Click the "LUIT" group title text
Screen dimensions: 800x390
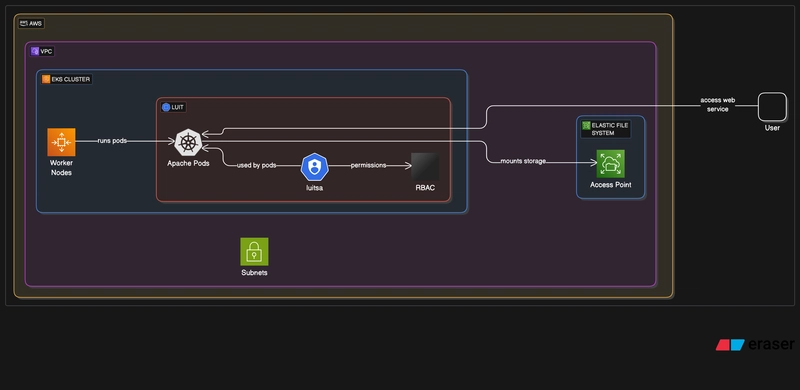tap(178, 107)
